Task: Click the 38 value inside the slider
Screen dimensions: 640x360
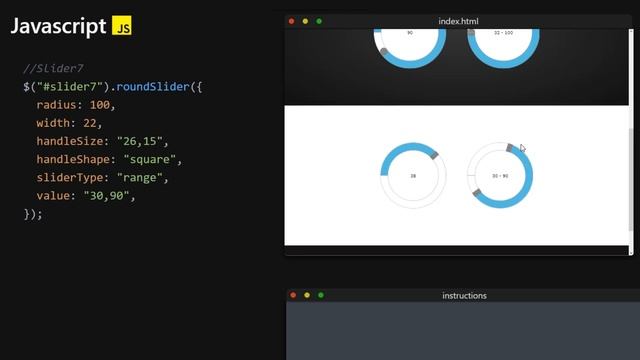Action: tap(413, 176)
